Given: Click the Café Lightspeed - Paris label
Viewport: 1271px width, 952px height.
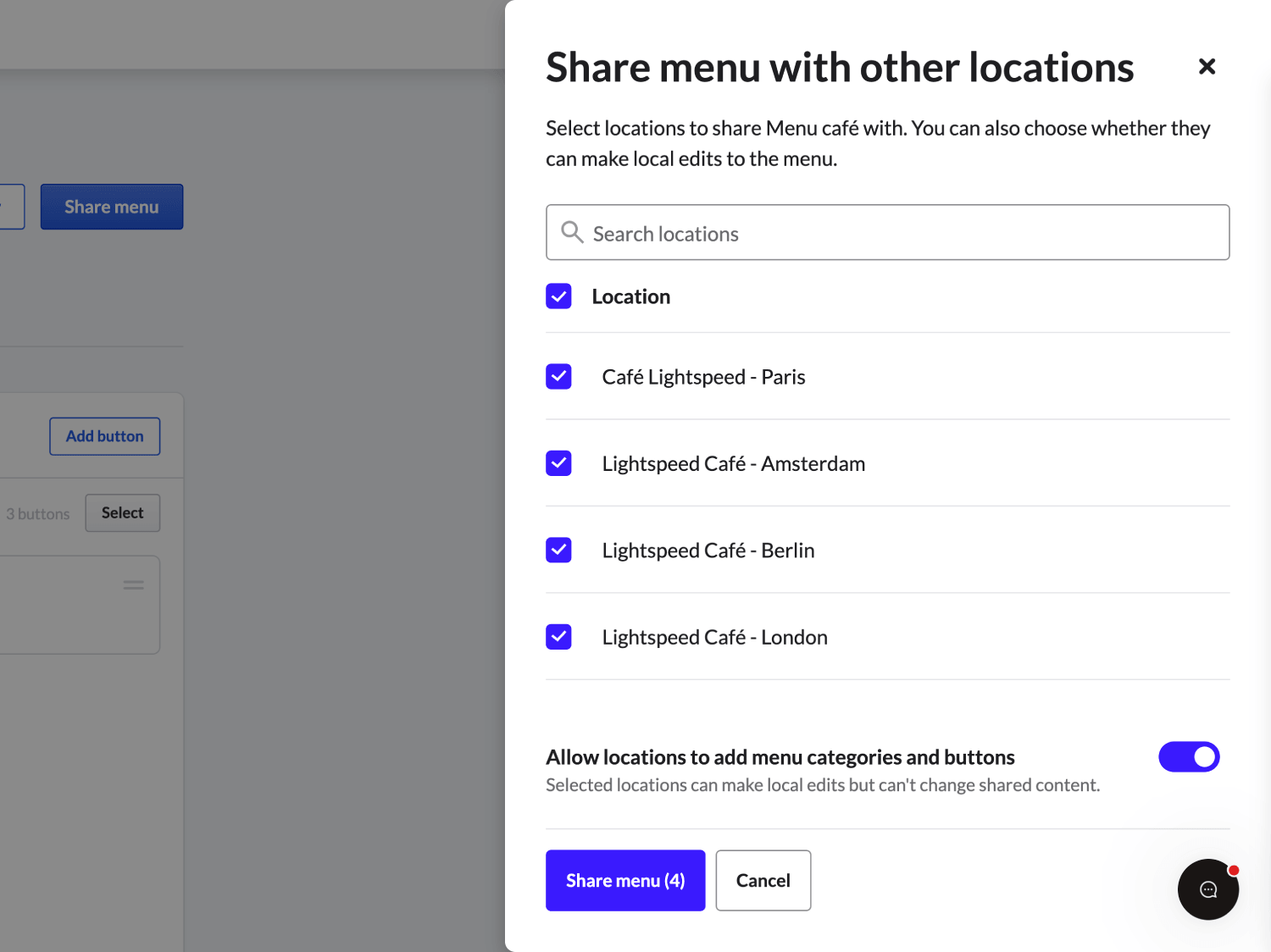Looking at the screenshot, I should [x=703, y=377].
